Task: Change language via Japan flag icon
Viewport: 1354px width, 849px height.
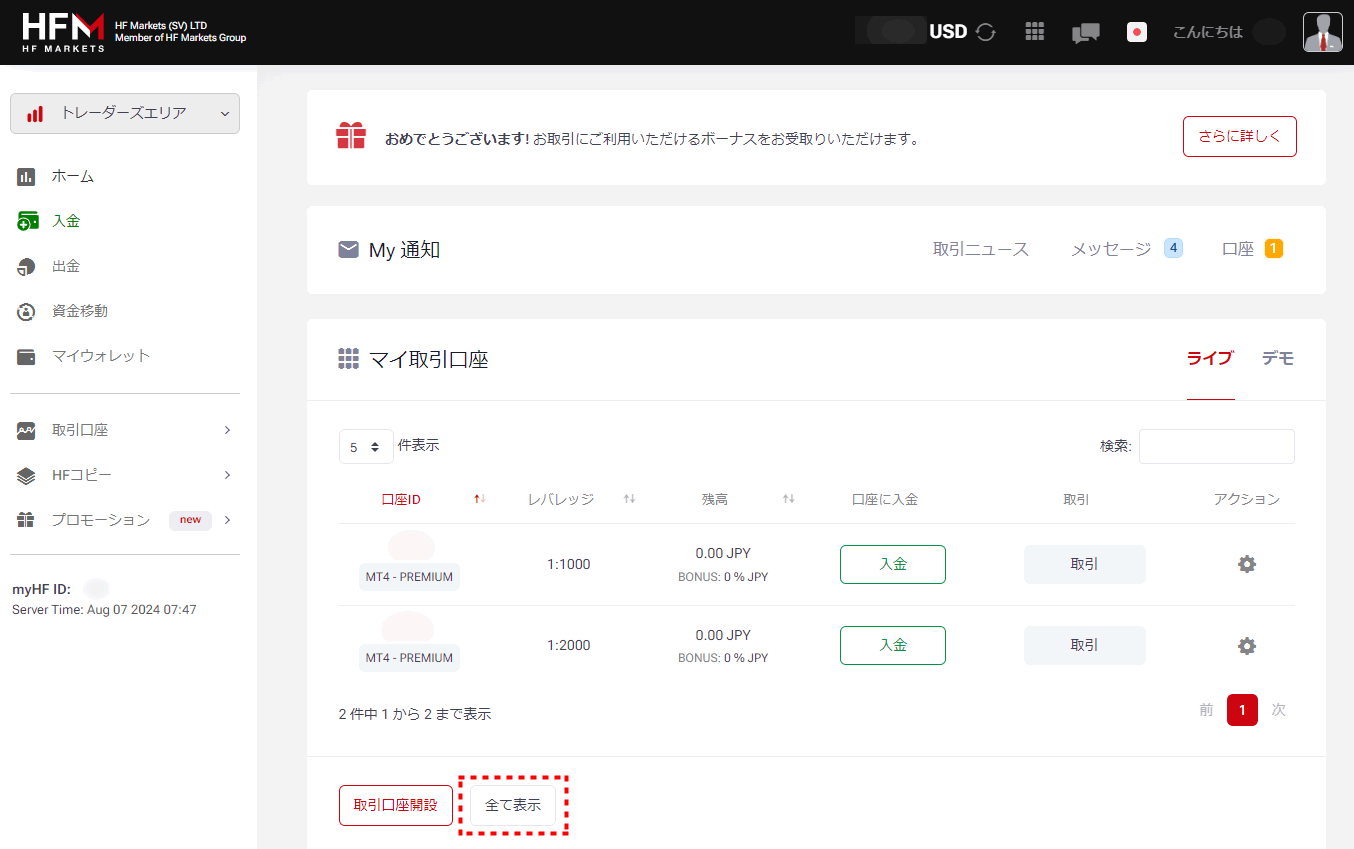Action: click(1136, 32)
